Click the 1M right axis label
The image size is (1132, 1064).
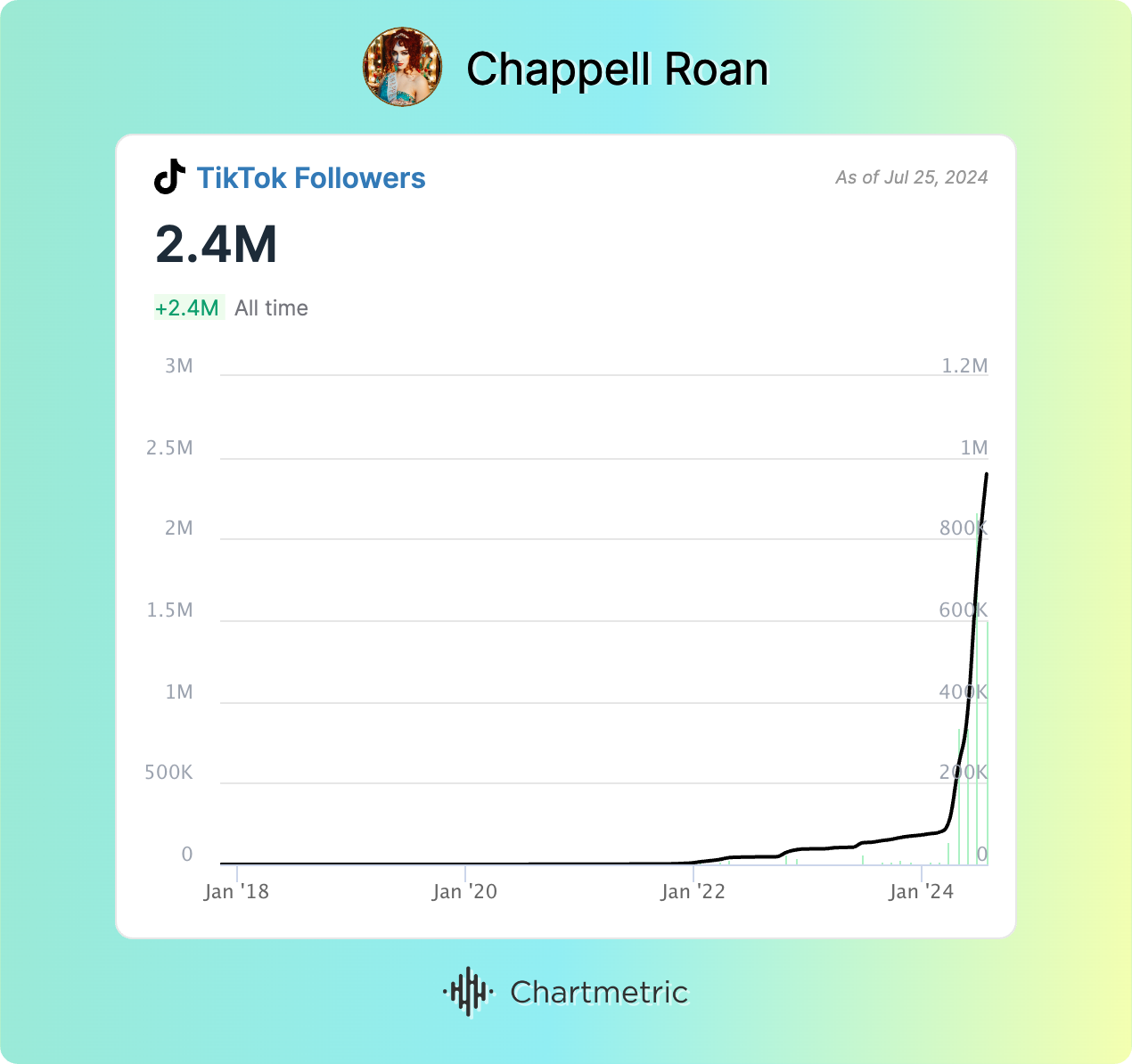973,448
